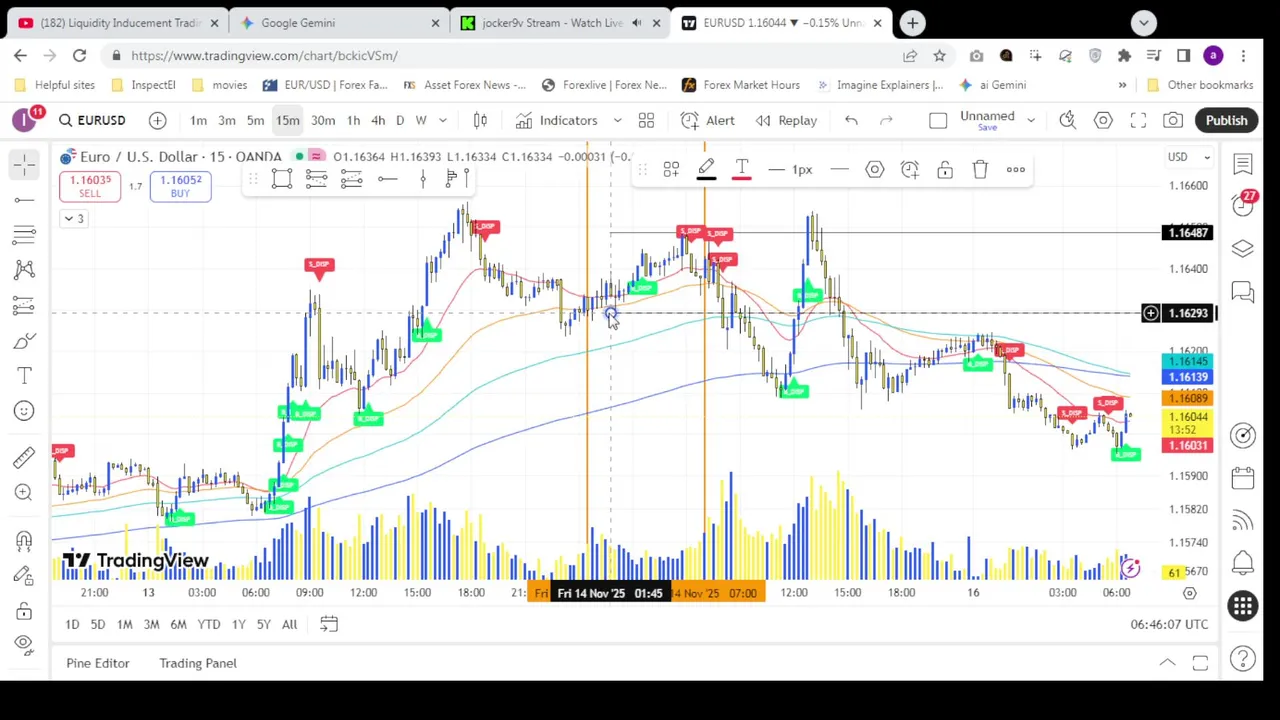Image resolution: width=1280 pixels, height=720 pixels.
Task: Select the 1D date range
Action: point(72,624)
